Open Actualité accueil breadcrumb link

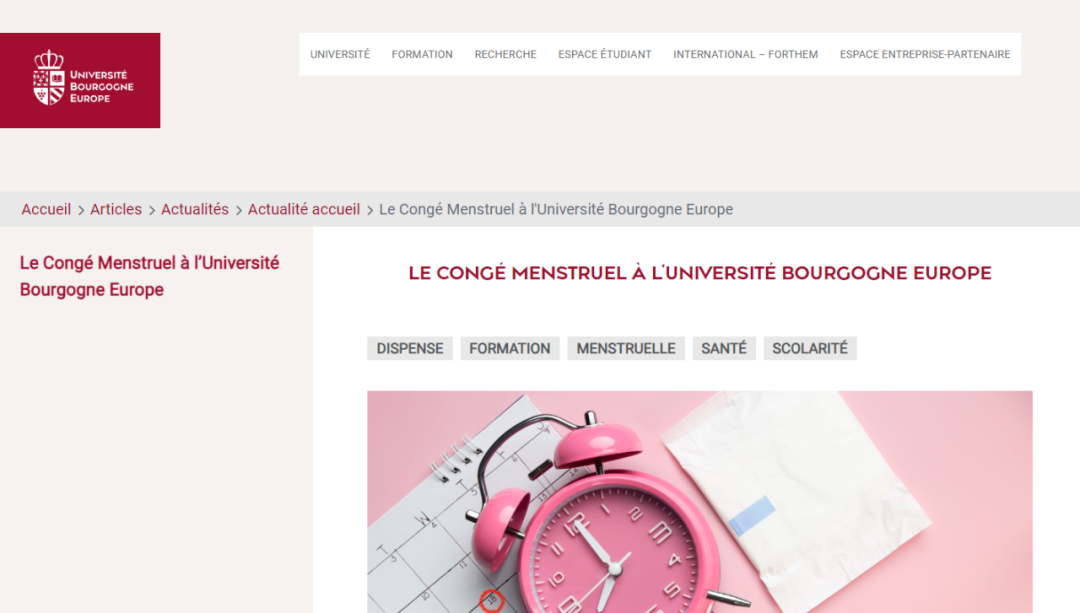tap(304, 209)
